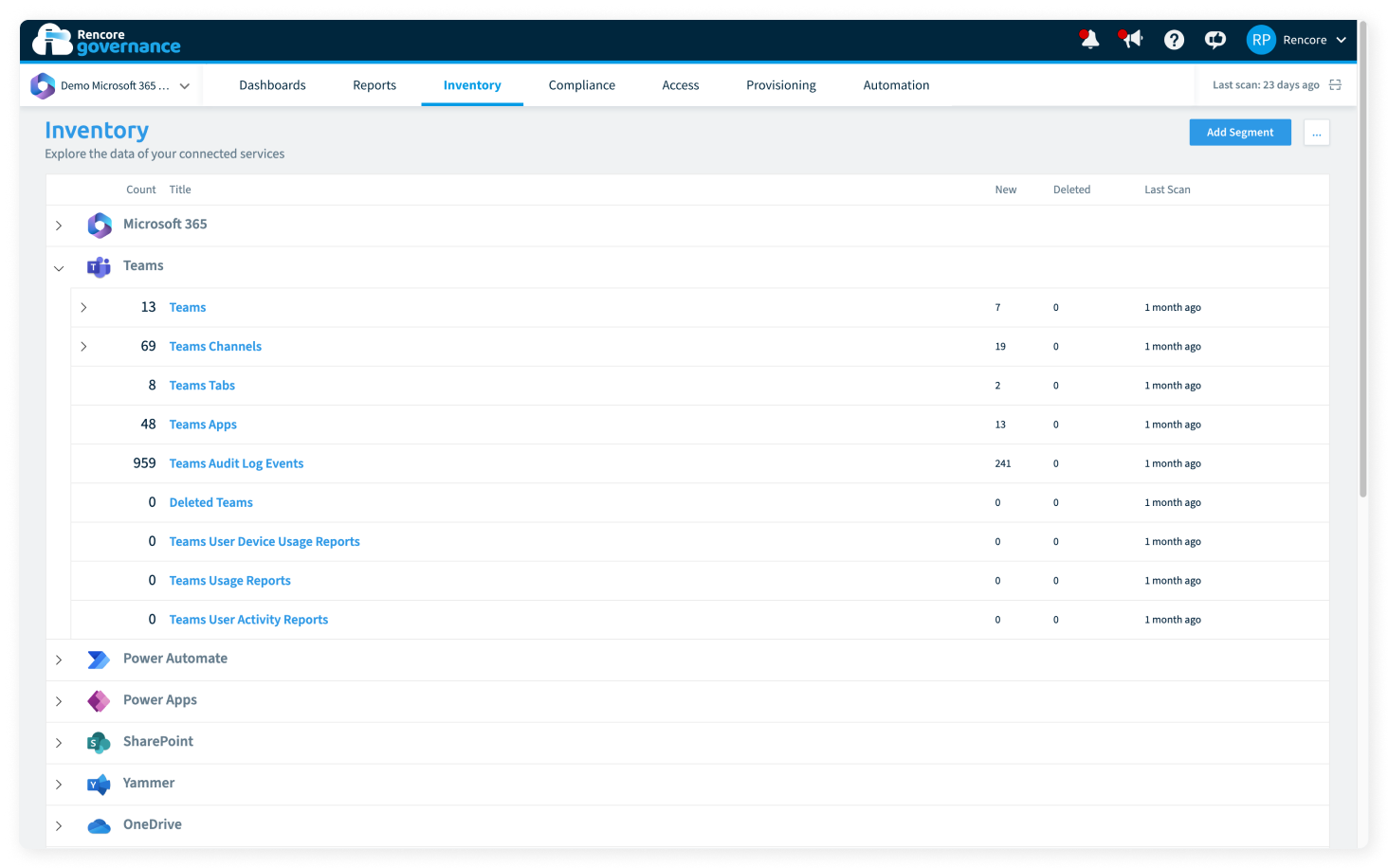Click the 241 new items value
Image resolution: width=1388 pixels, height=868 pixels.
(x=1003, y=463)
